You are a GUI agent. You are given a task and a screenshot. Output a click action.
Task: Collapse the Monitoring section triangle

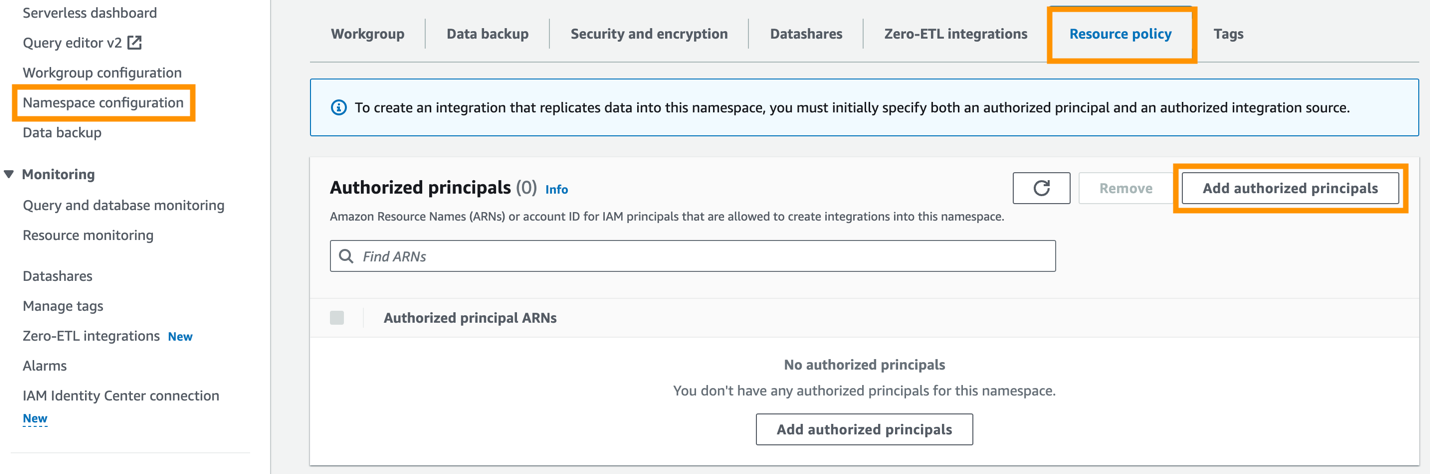coord(9,174)
